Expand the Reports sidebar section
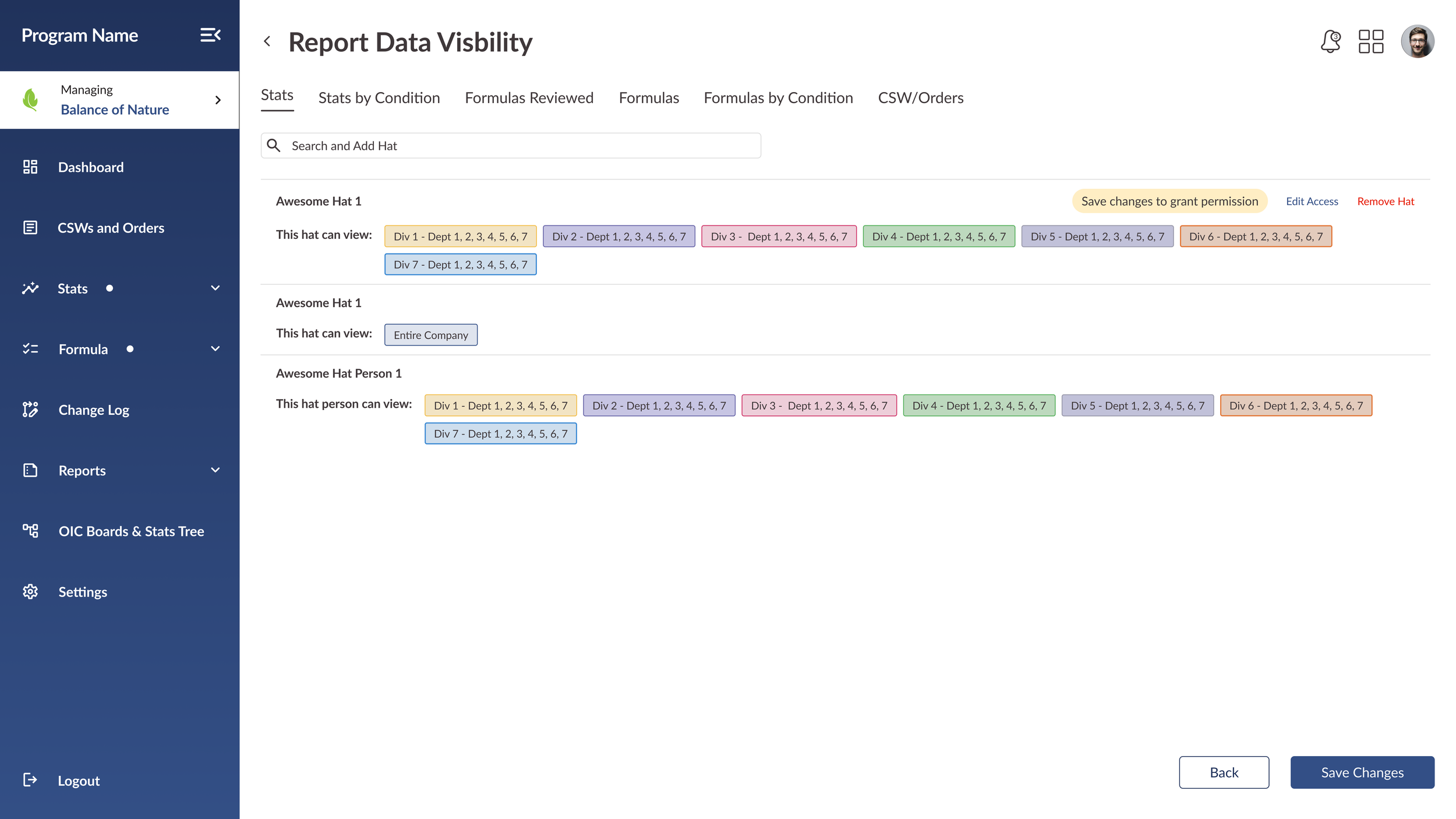This screenshot has width=1456, height=819. coord(215,470)
